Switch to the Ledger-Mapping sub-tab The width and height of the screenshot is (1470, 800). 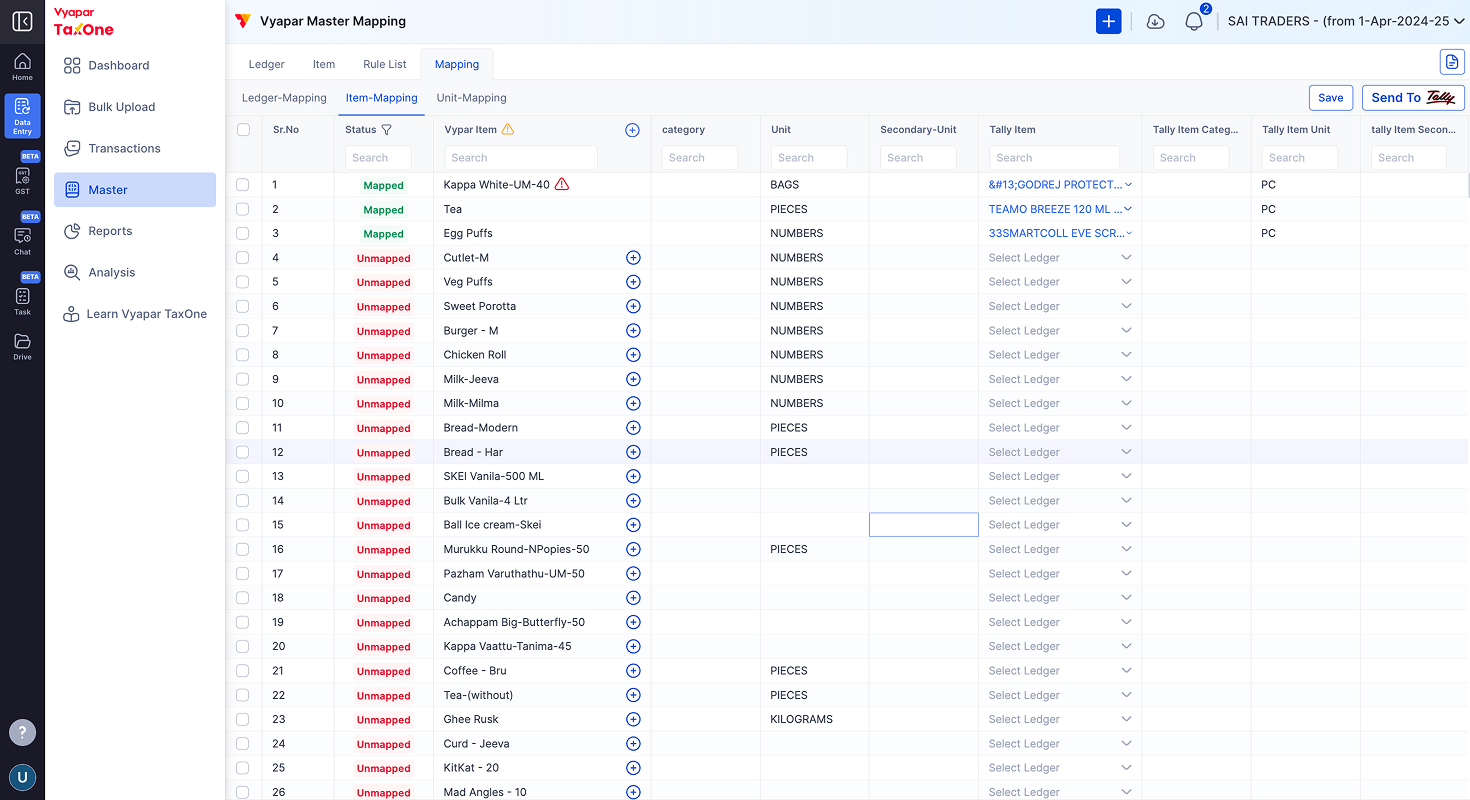[284, 98]
